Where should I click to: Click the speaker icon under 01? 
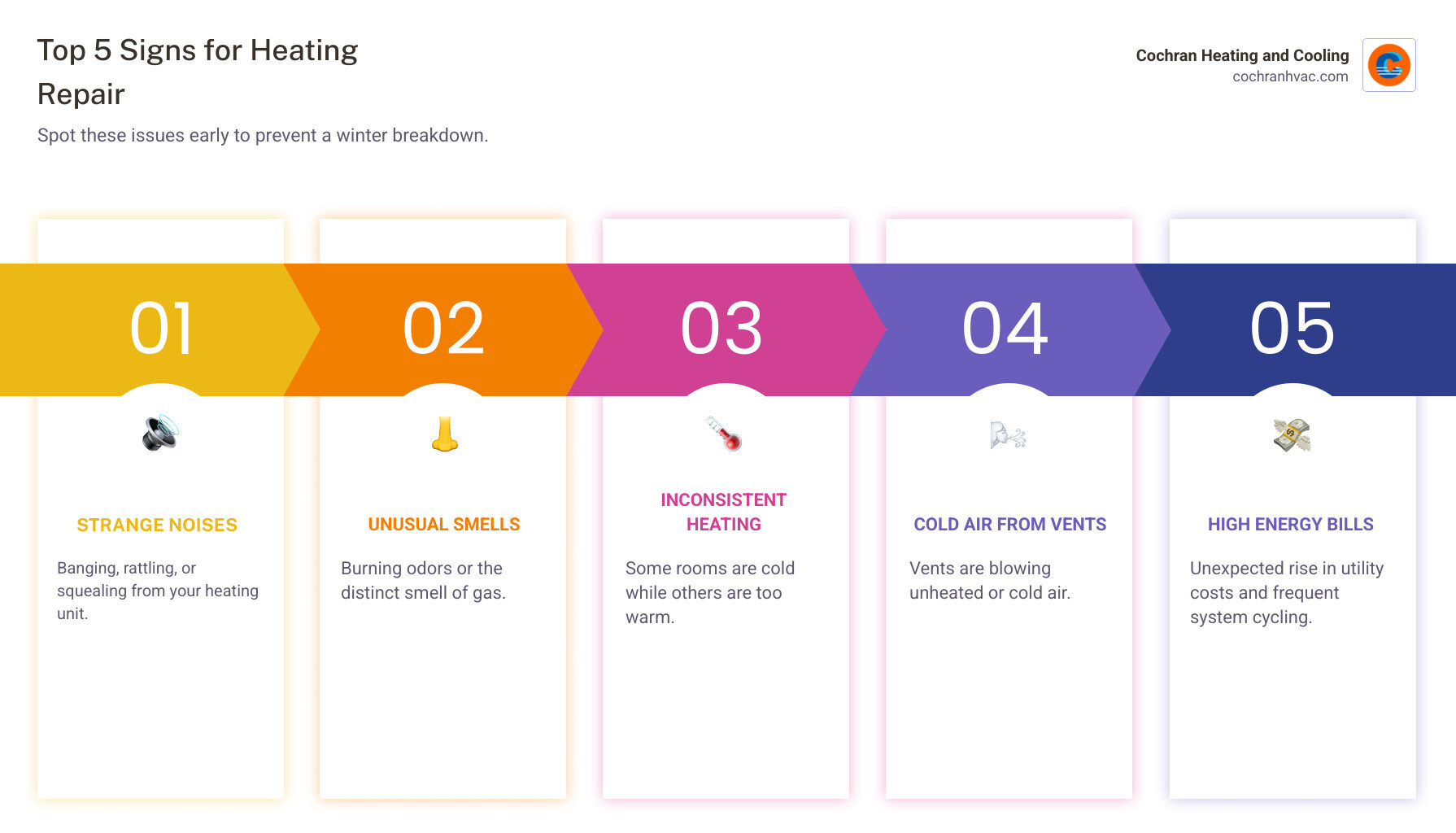pyautogui.click(x=160, y=433)
